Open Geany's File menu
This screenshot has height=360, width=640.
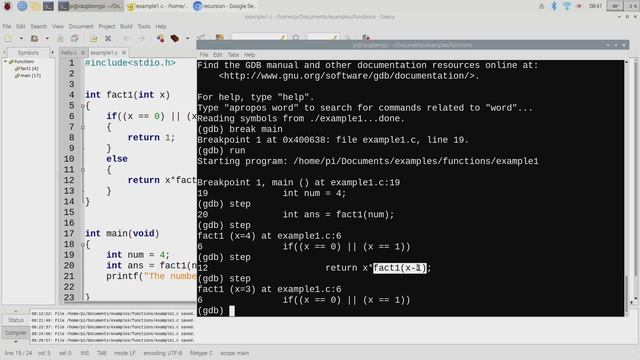(x=7, y=26)
